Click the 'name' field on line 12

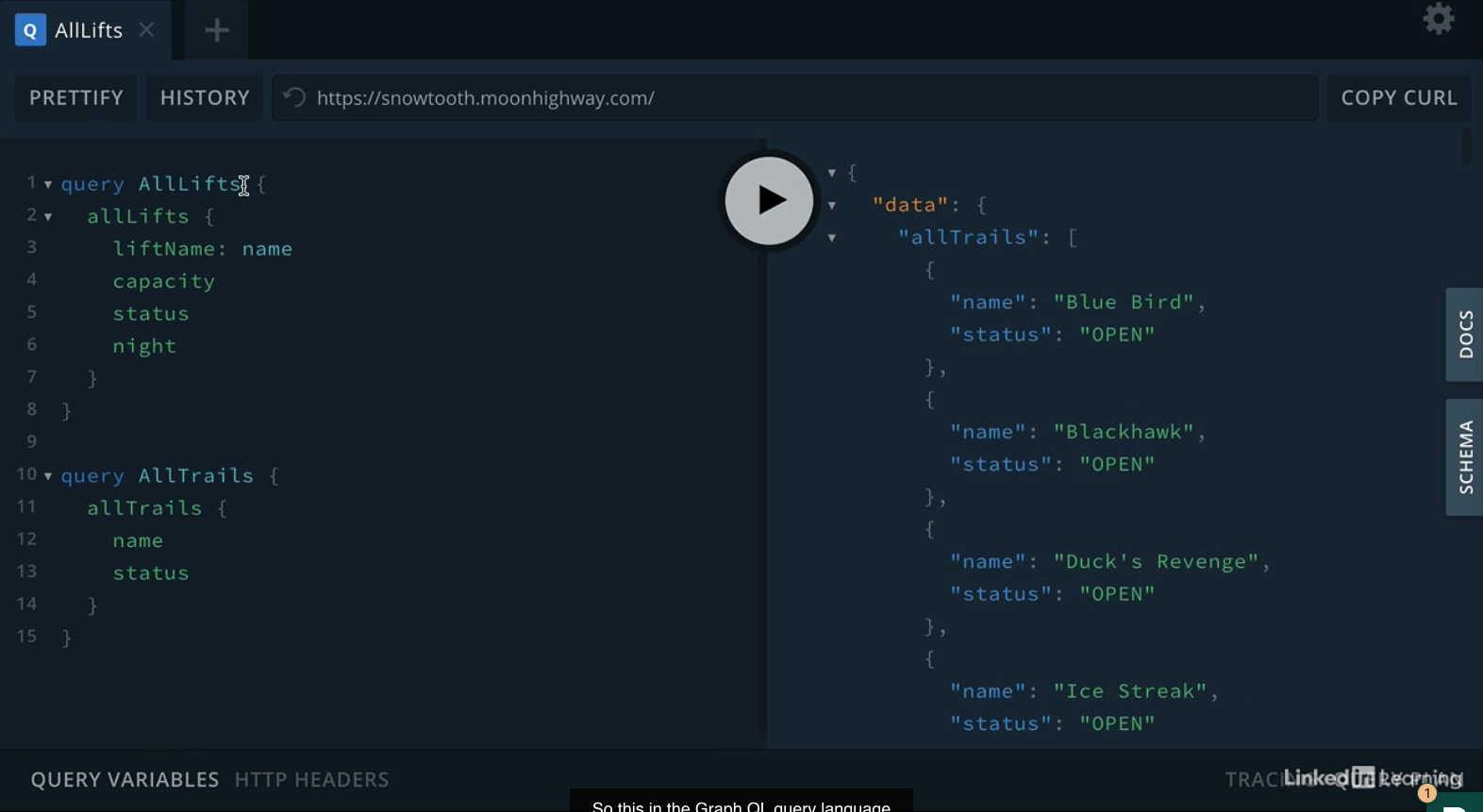coord(138,541)
